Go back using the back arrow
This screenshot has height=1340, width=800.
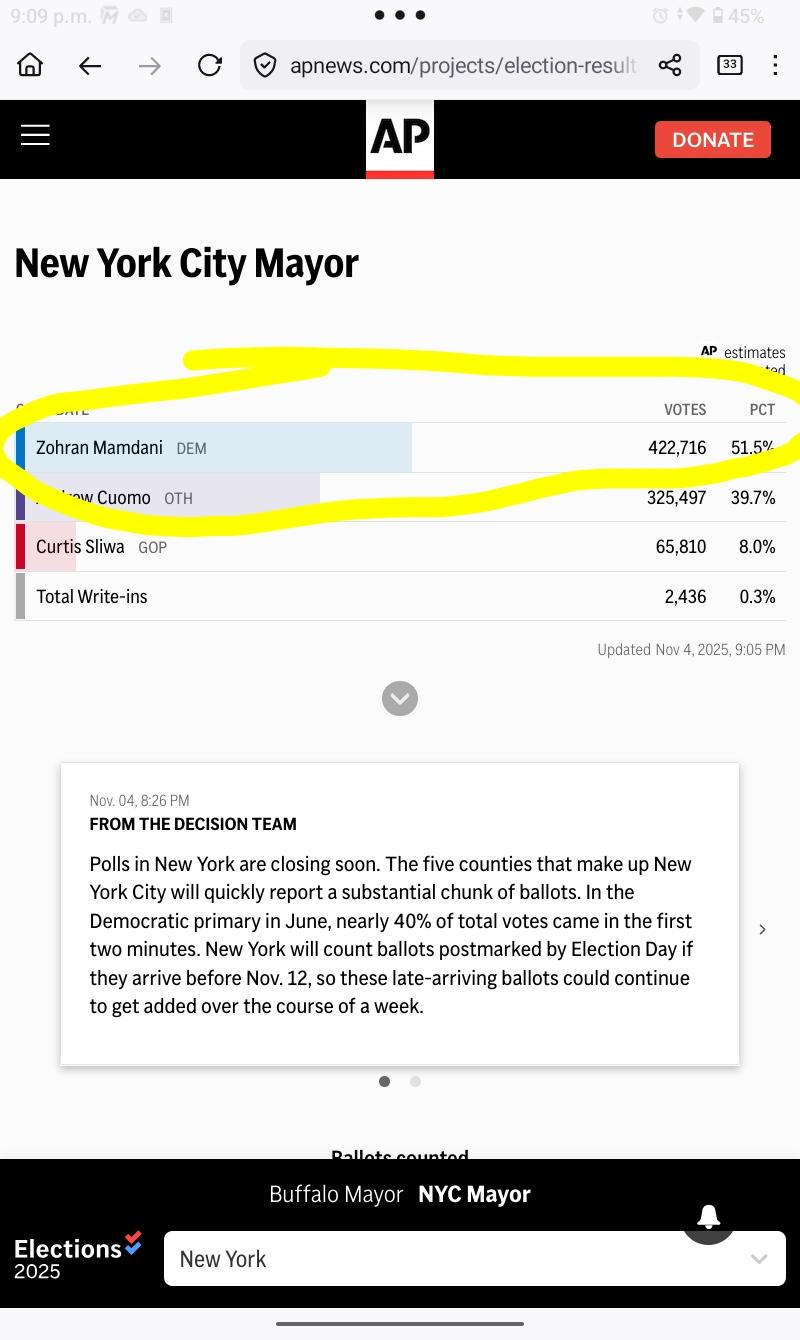pyautogui.click(x=90, y=66)
